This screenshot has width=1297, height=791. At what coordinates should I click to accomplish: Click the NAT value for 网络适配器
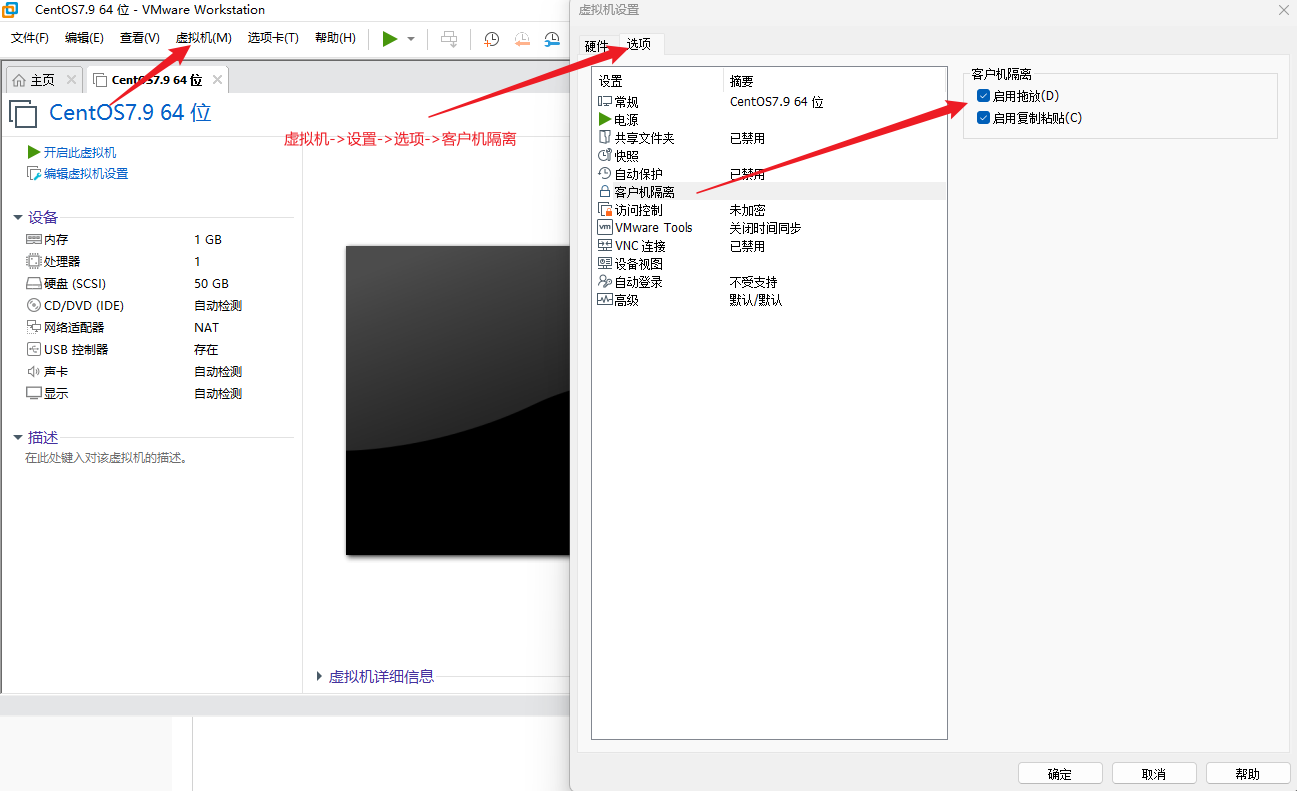point(207,328)
